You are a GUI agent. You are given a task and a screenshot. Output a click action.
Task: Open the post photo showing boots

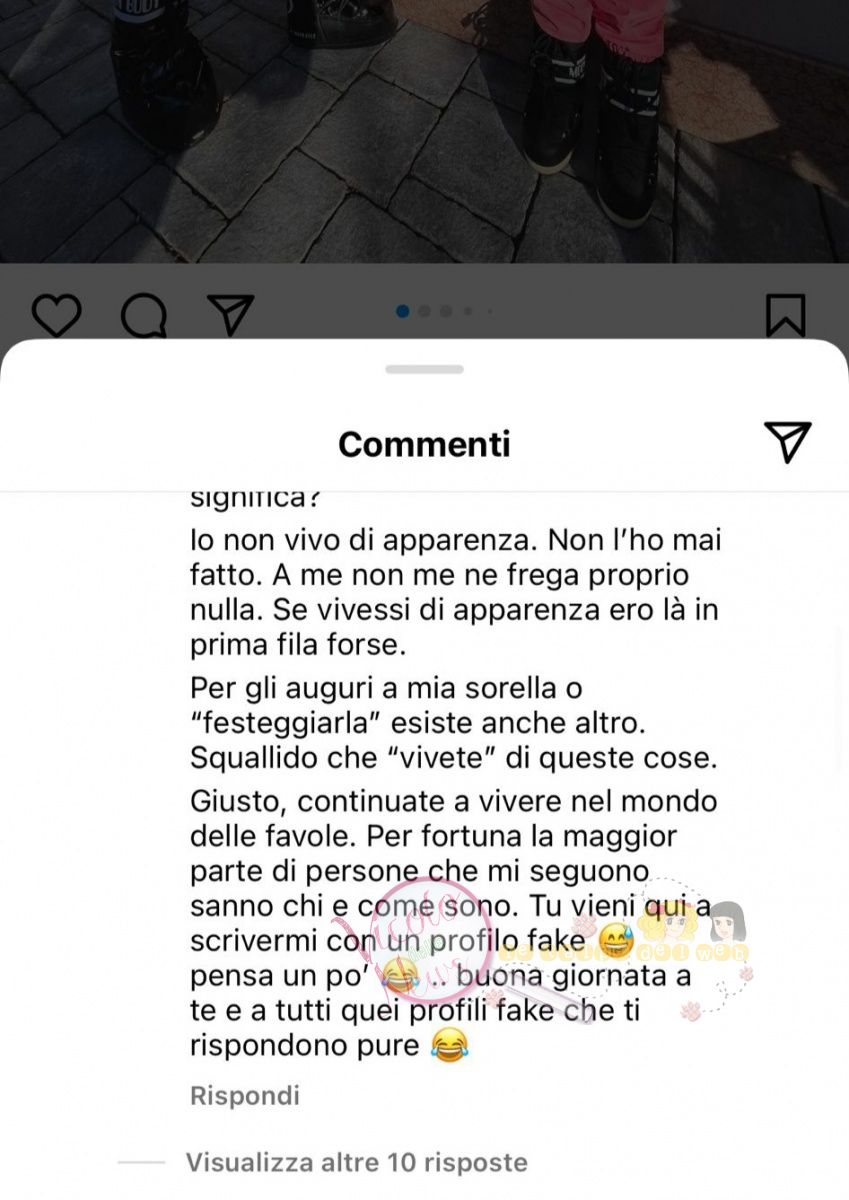click(x=424, y=131)
